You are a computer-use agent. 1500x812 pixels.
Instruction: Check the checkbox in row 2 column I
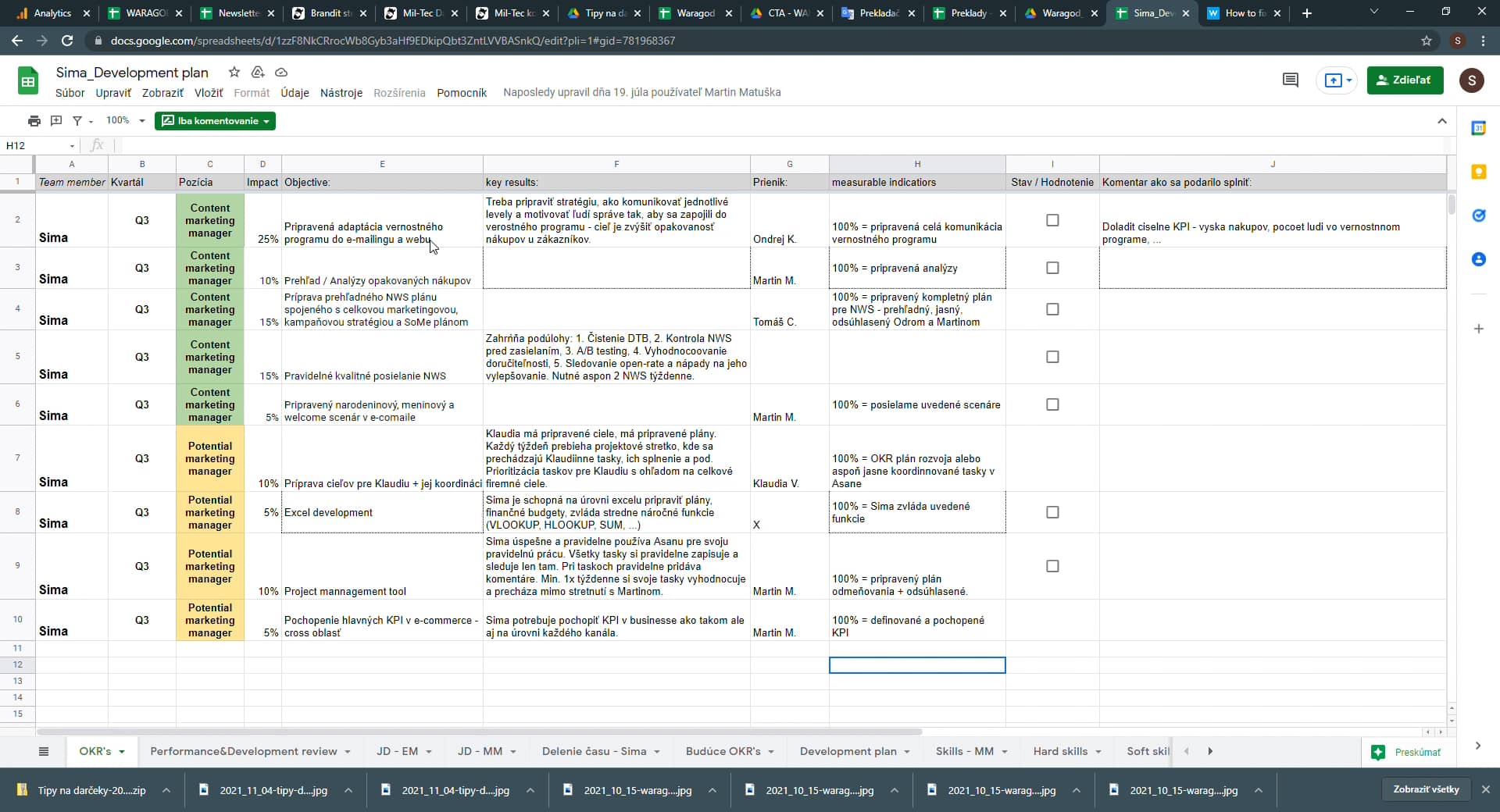coord(1052,220)
